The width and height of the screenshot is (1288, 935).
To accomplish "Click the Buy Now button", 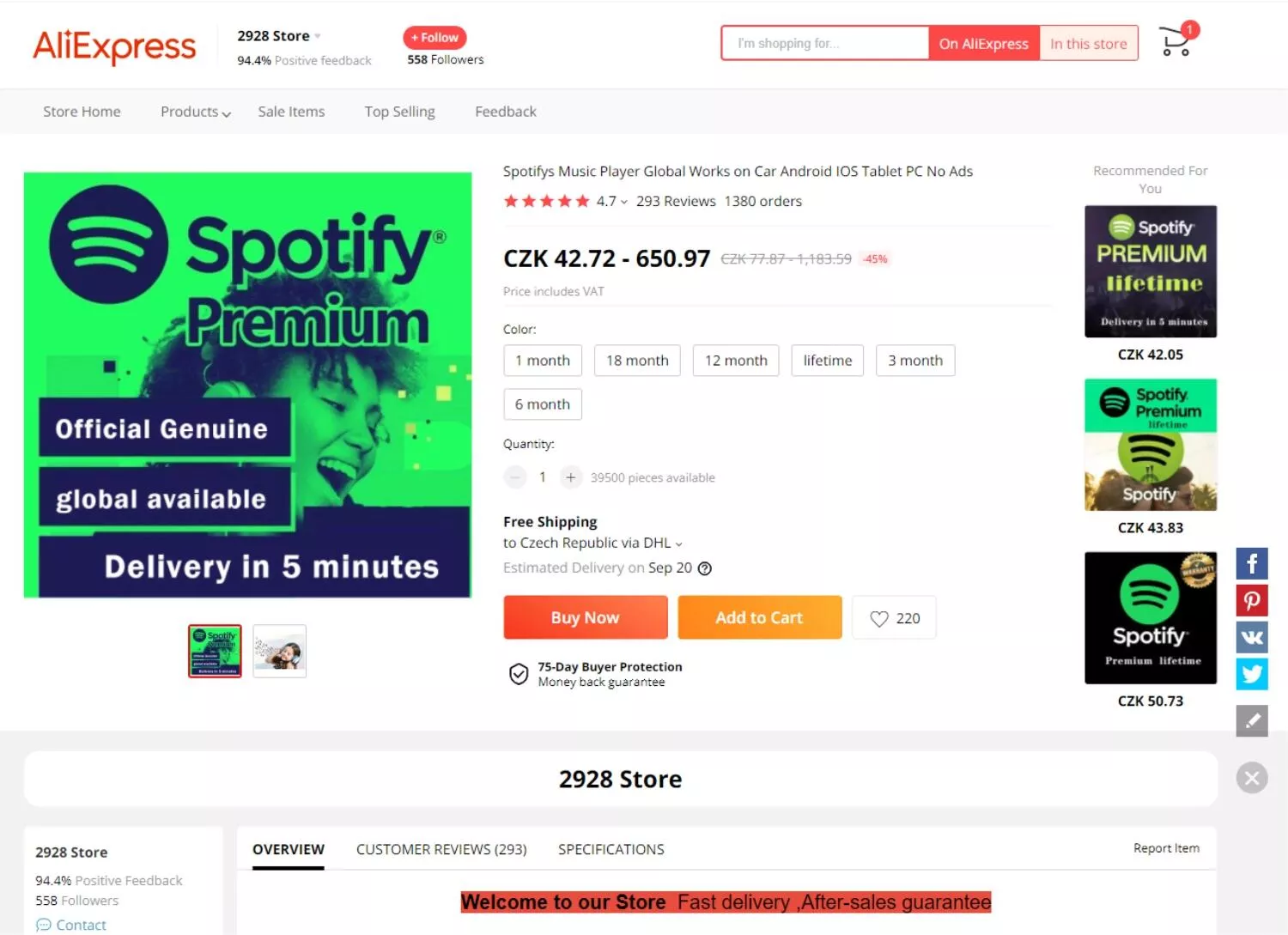I will (x=586, y=617).
